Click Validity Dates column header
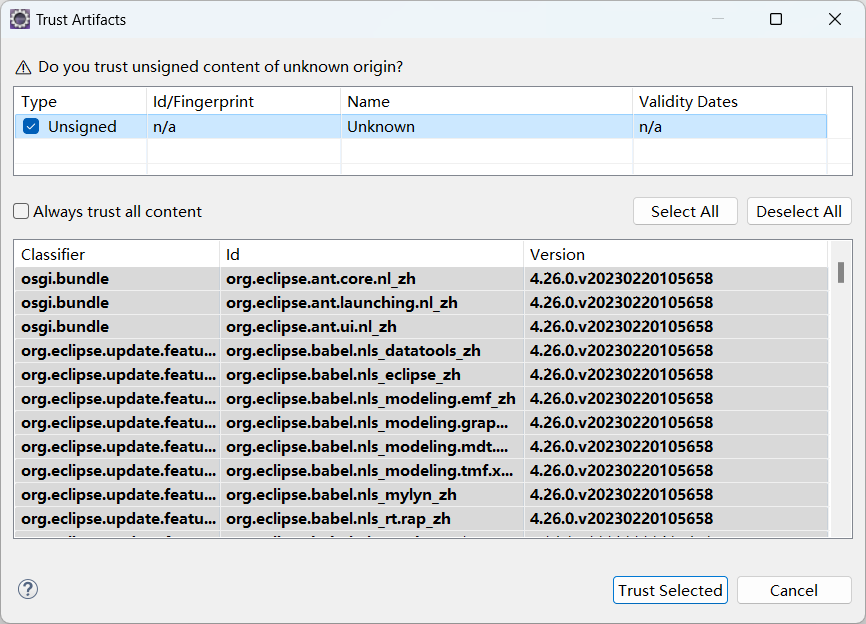 730,102
